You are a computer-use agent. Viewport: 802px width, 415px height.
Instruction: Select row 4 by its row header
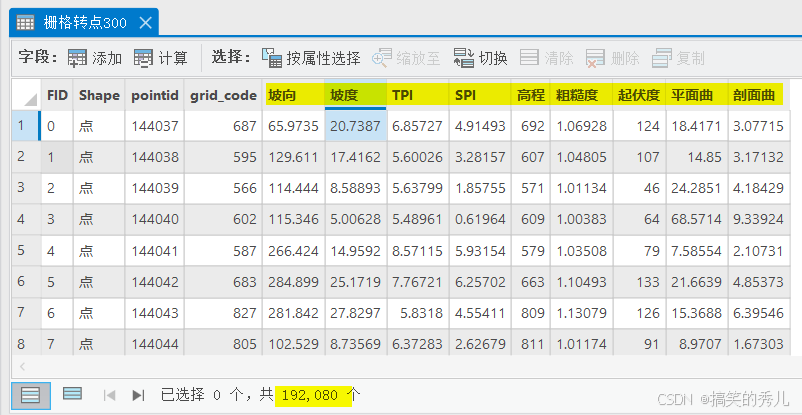coord(26,220)
